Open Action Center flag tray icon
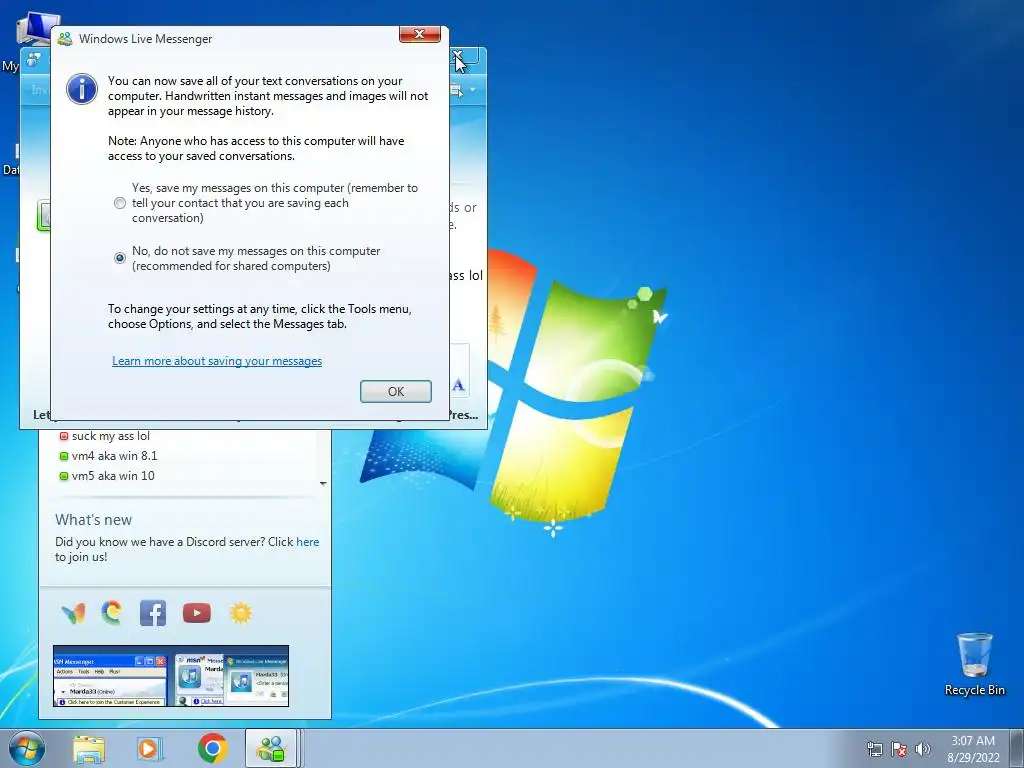Image resolution: width=1024 pixels, height=768 pixels. pyautogui.click(x=899, y=749)
